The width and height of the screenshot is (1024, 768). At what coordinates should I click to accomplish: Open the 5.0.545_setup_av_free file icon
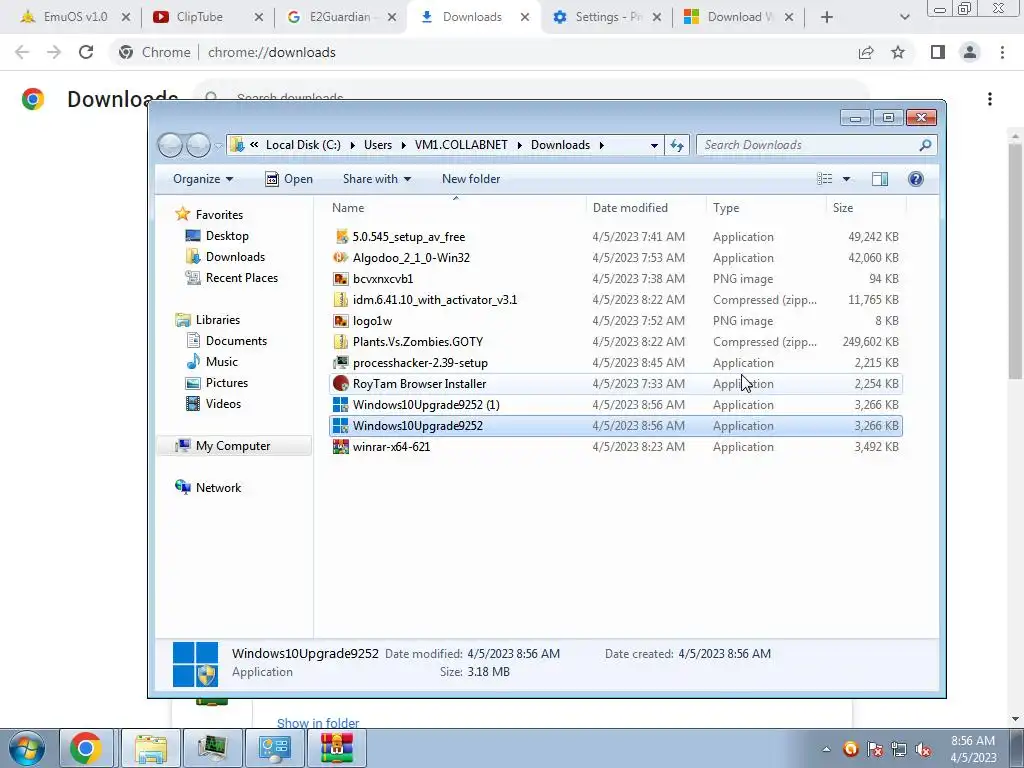click(340, 237)
